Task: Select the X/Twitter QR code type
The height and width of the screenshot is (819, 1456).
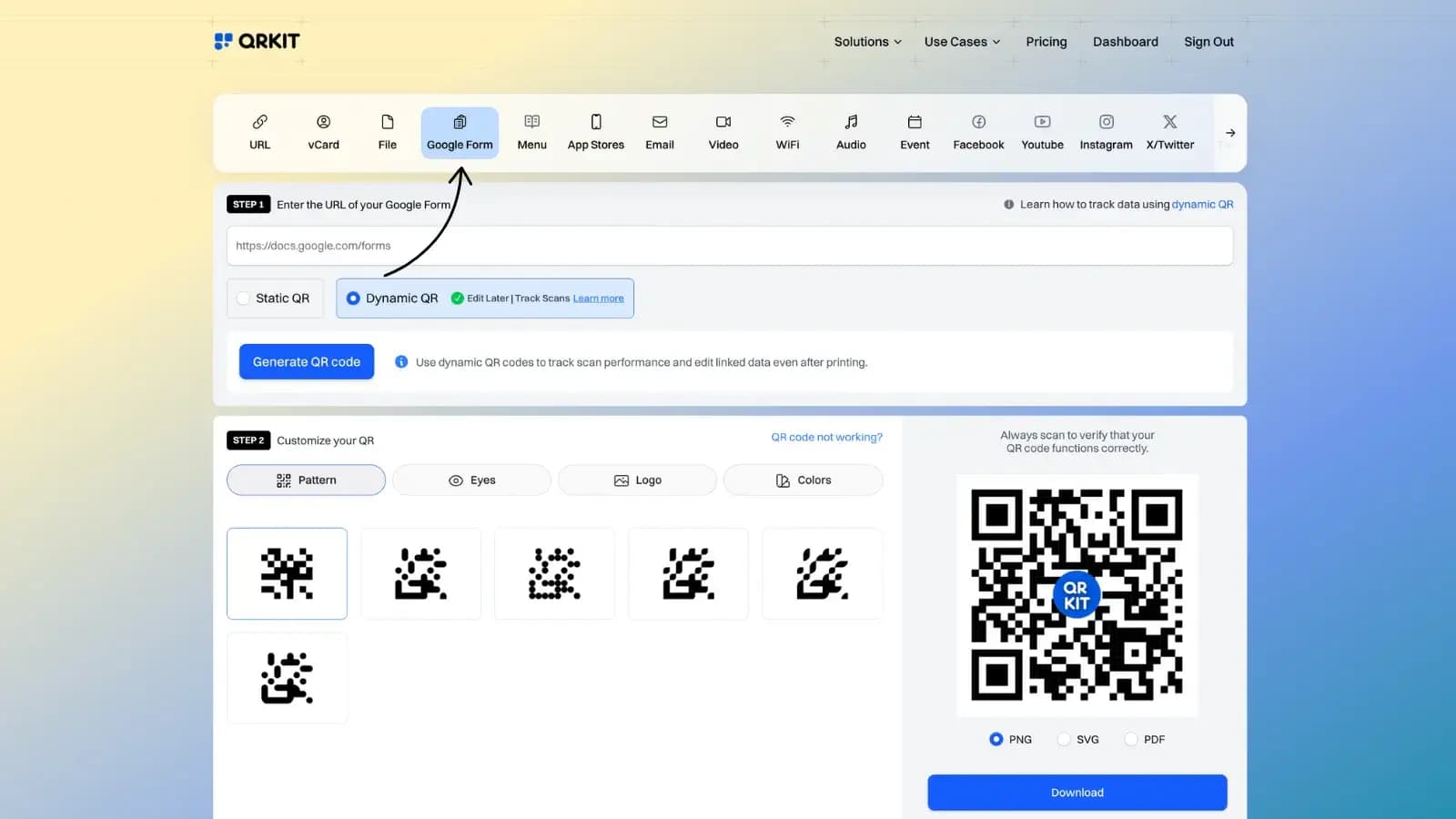Action: tap(1168, 132)
